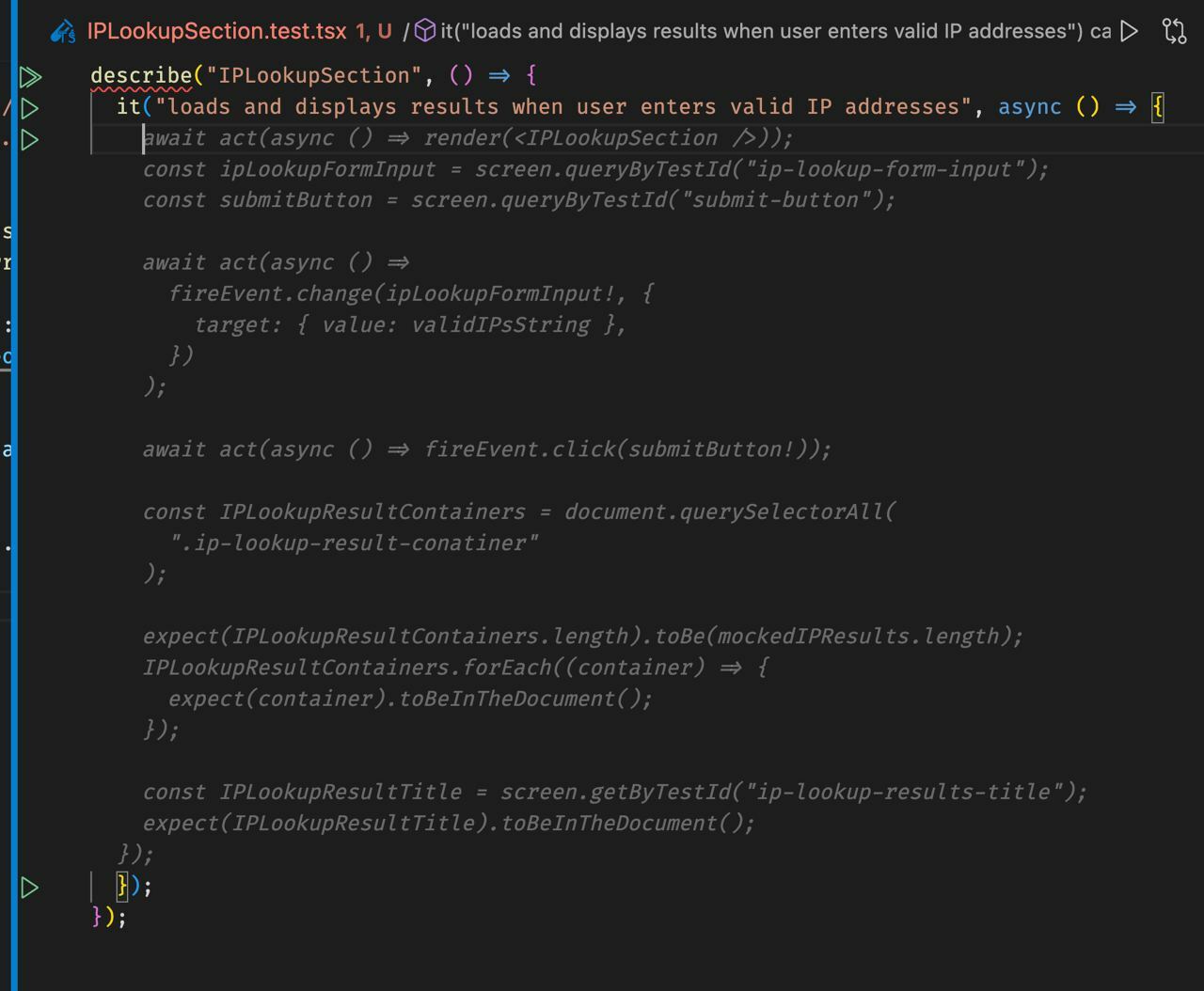Click the toBe(mockedIPResults.length) expect line

point(583,636)
